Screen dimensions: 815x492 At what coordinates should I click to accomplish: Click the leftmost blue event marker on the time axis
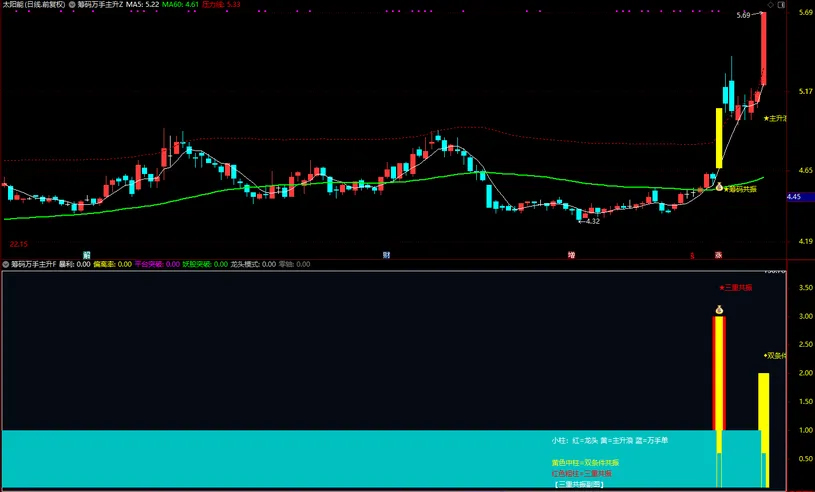click(87, 255)
